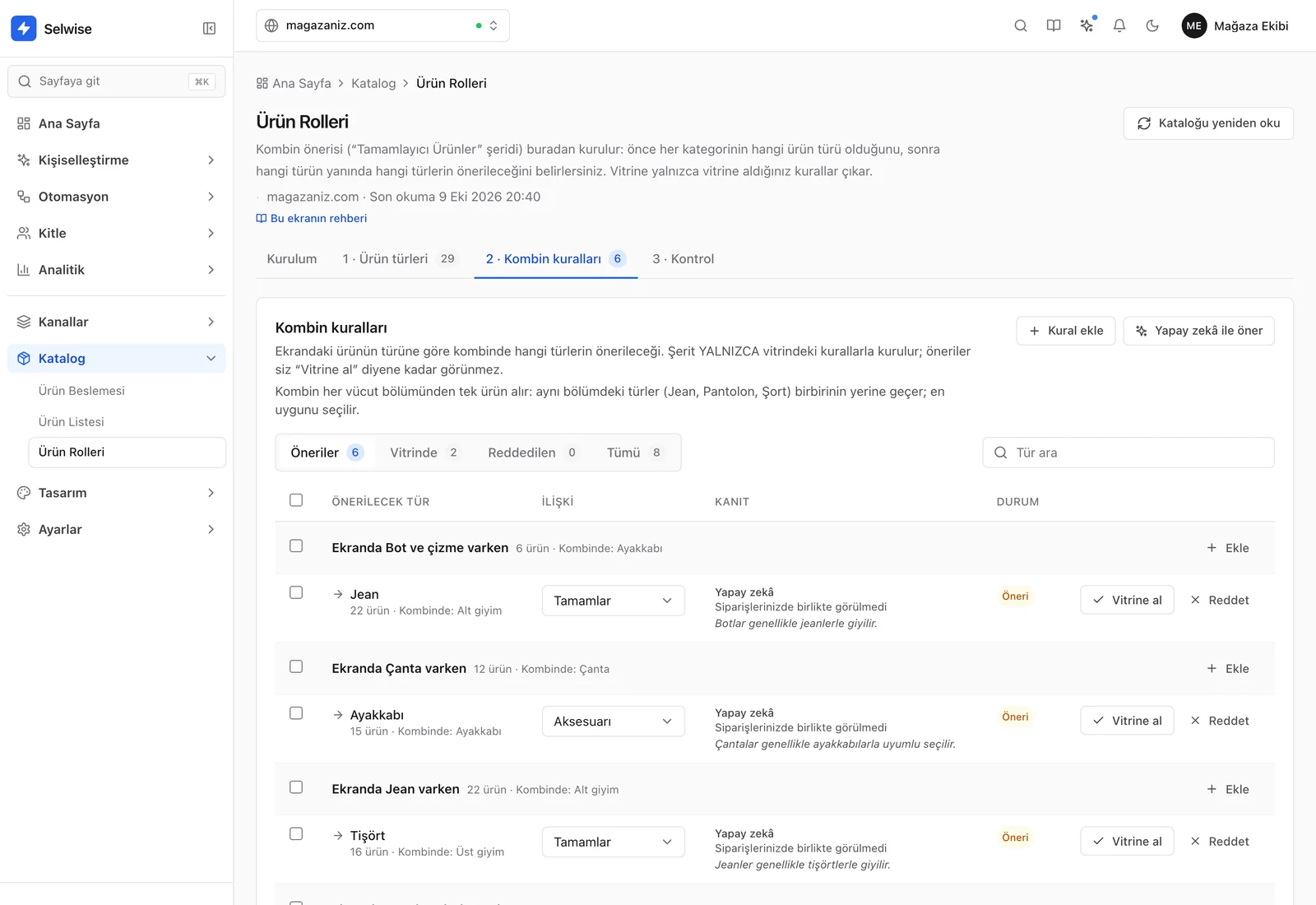Switch to 1 · Ürün türleri tab
This screenshot has width=1316, height=905.
pyautogui.click(x=400, y=258)
